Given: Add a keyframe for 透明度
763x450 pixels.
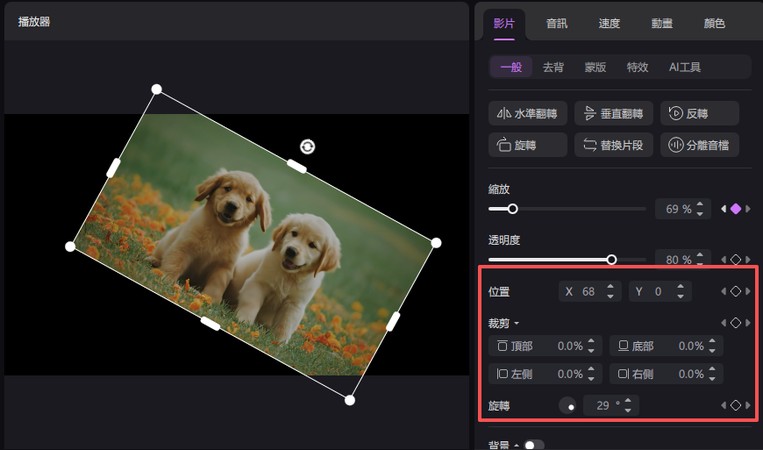Looking at the screenshot, I should 736,259.
